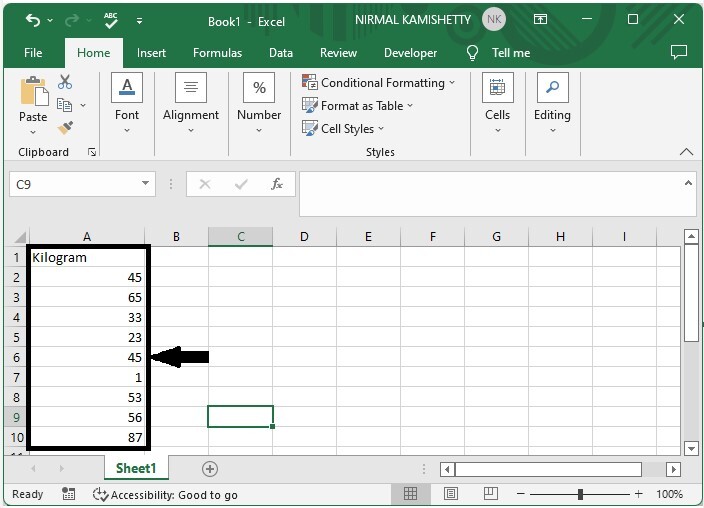Select row 5 header
Image resolution: width=704 pixels, height=508 pixels.
16,337
